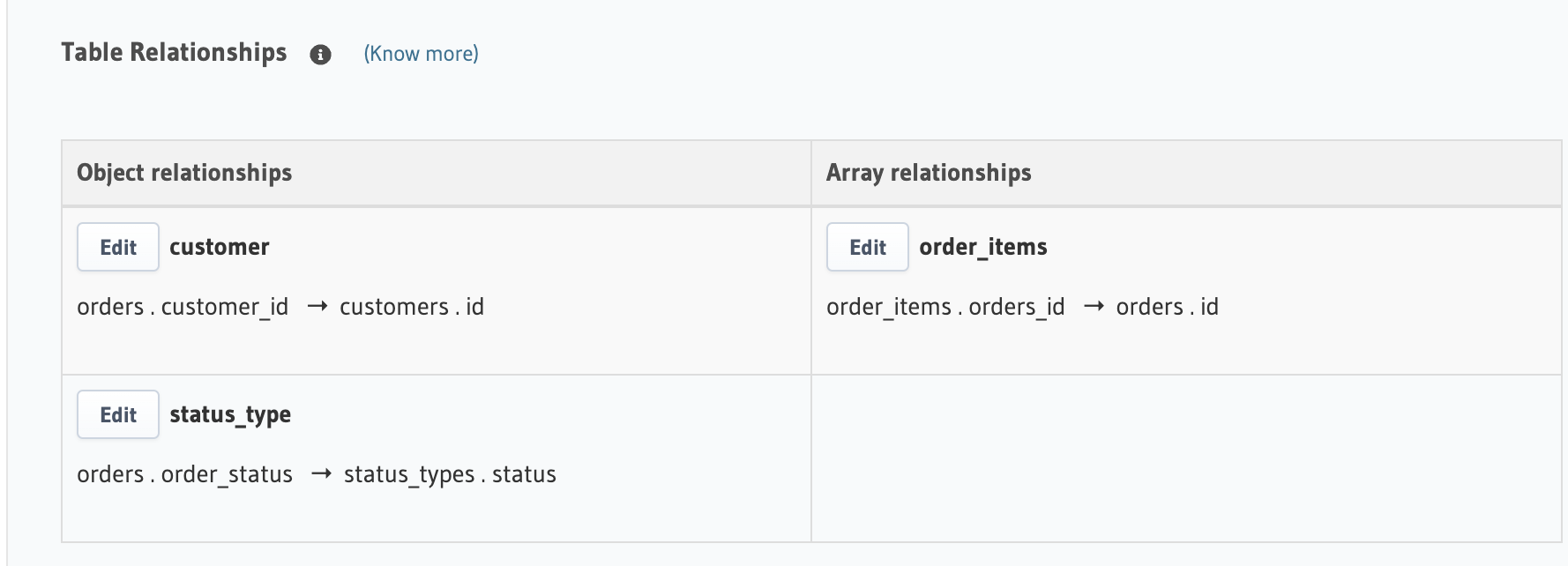Click the status_types . status target text
1568x566 pixels.
coord(450,474)
